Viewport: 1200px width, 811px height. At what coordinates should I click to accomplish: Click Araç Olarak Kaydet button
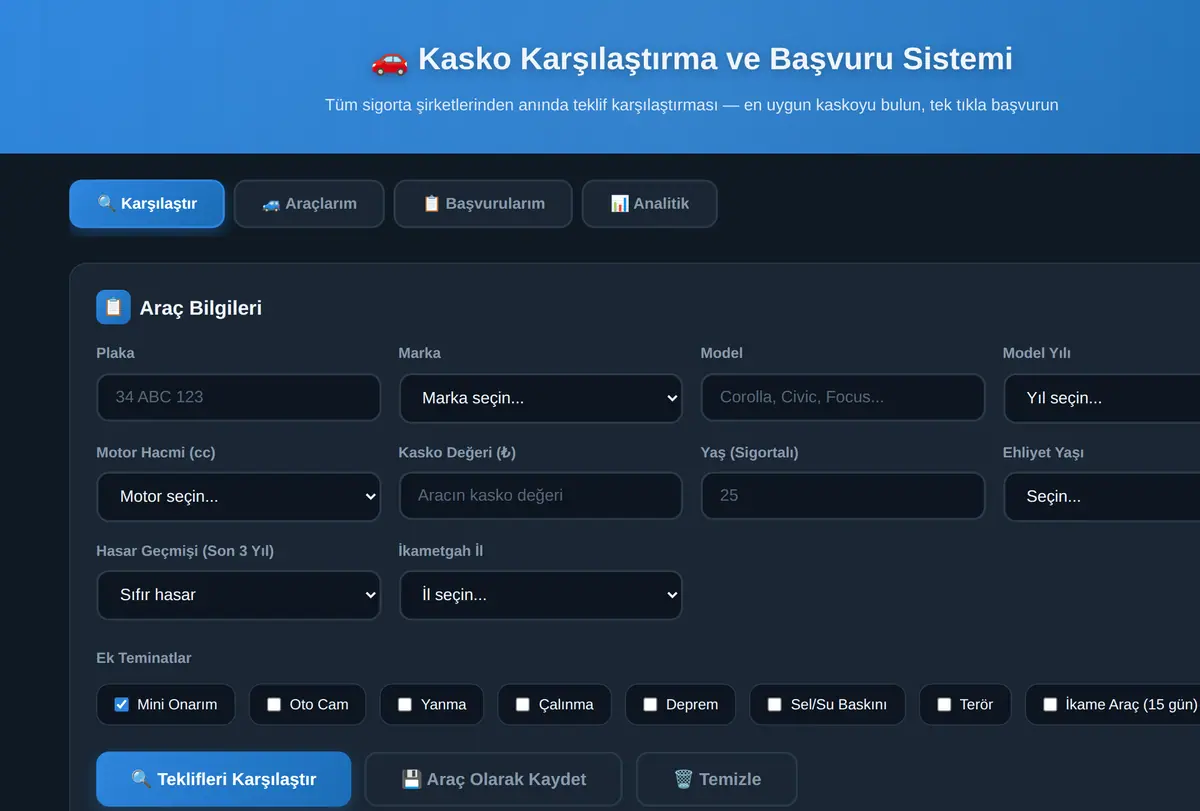click(493, 779)
